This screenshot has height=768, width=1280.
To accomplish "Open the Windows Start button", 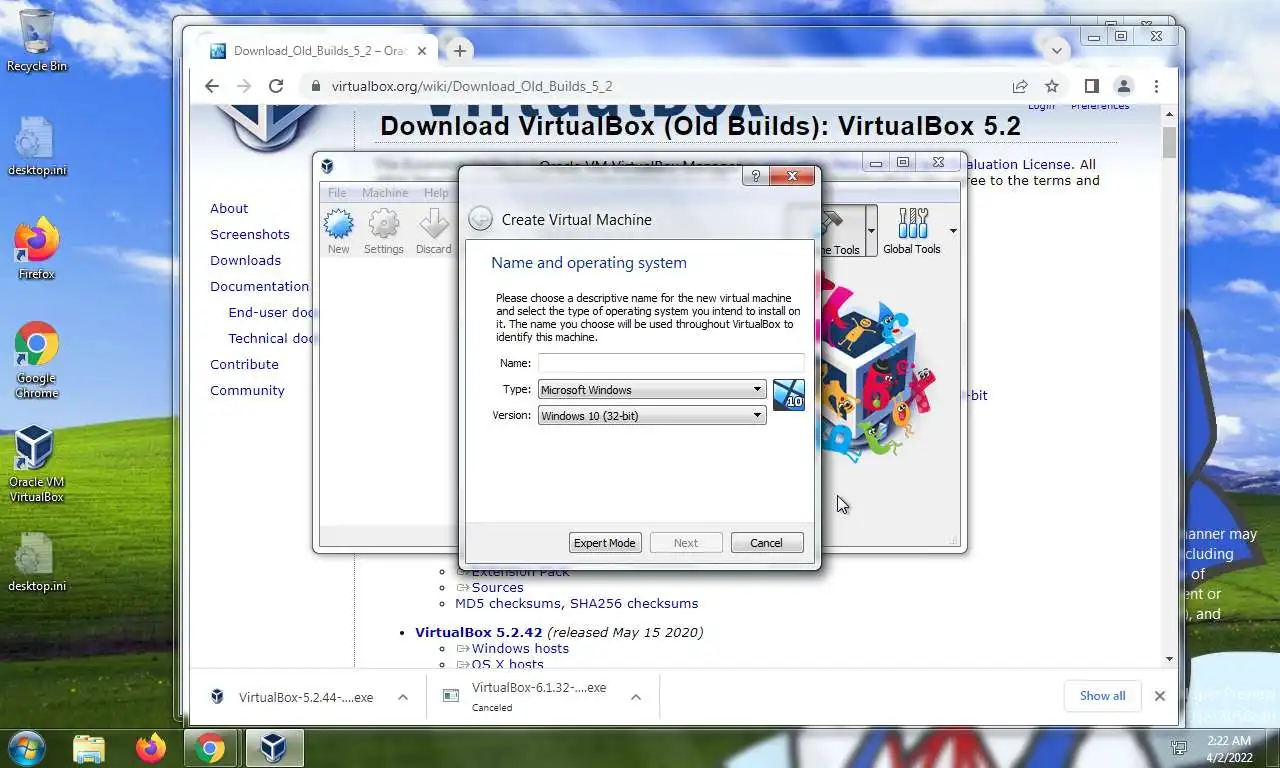I will [x=28, y=747].
